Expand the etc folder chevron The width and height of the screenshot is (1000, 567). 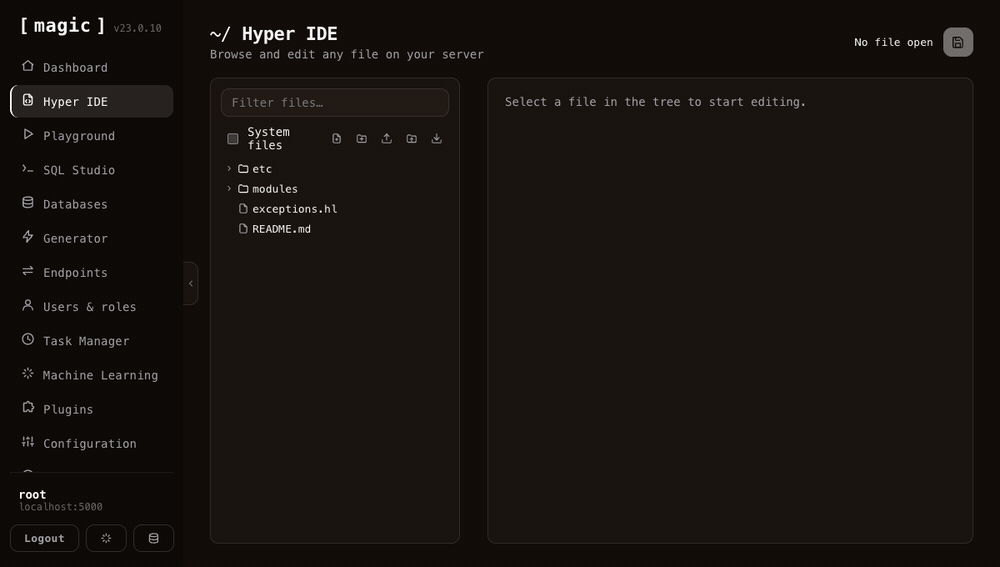pyautogui.click(x=229, y=168)
